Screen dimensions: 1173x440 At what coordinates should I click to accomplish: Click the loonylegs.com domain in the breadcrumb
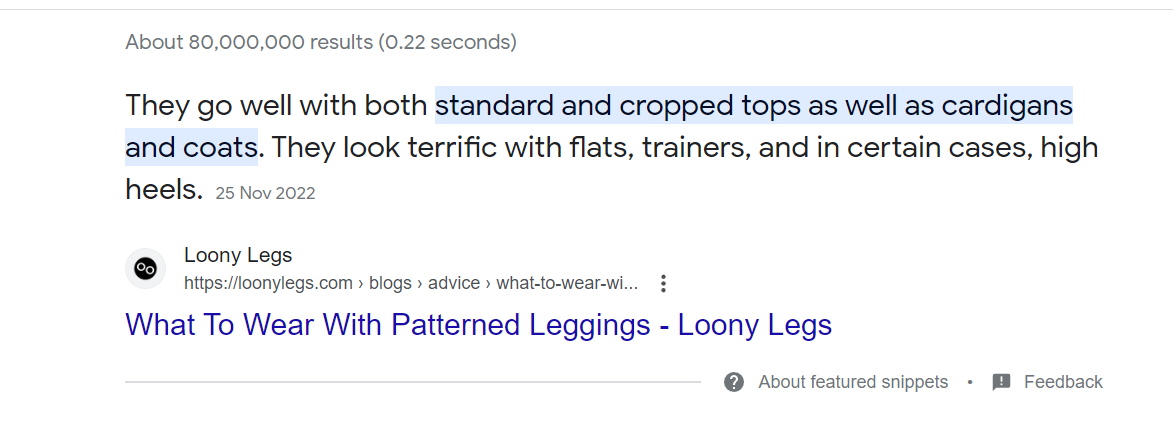pos(269,284)
